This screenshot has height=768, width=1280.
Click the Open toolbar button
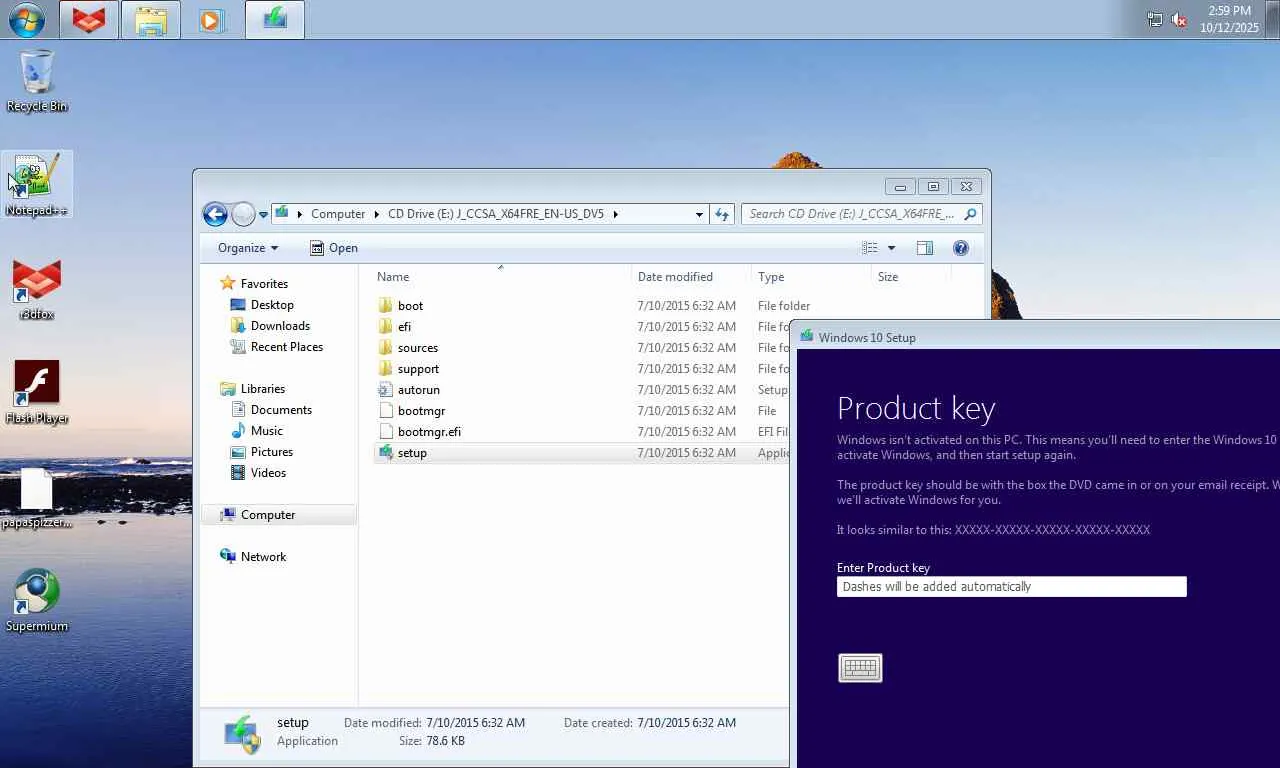coord(334,248)
